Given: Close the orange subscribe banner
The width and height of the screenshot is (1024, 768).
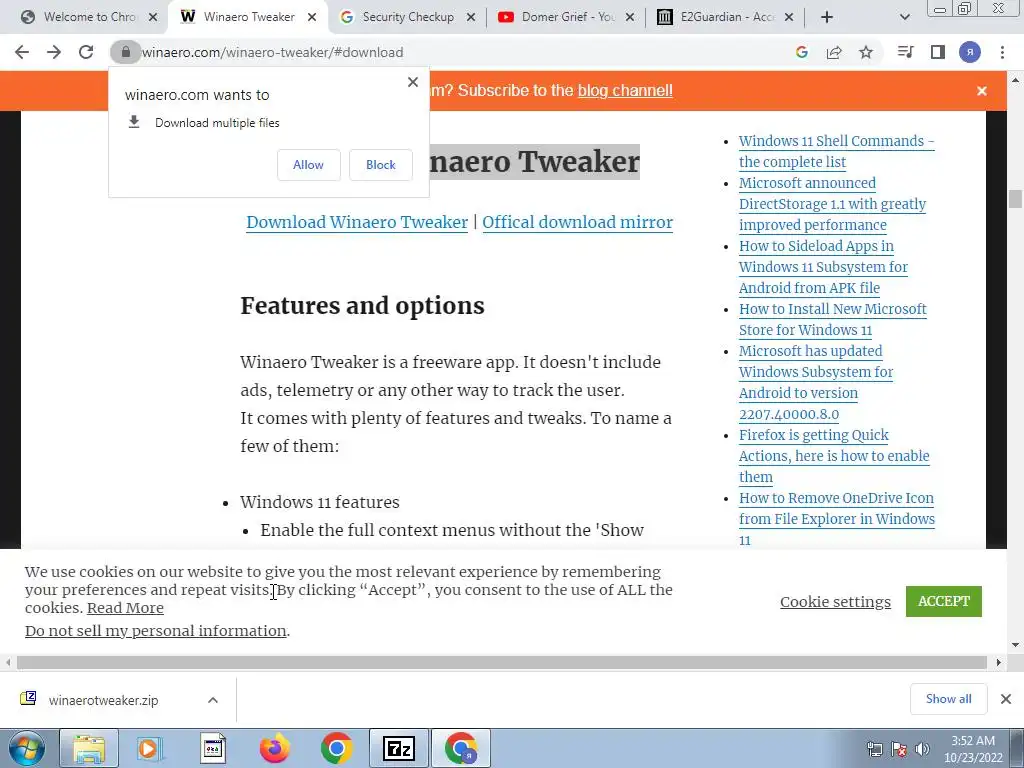Looking at the screenshot, I should coord(982,91).
